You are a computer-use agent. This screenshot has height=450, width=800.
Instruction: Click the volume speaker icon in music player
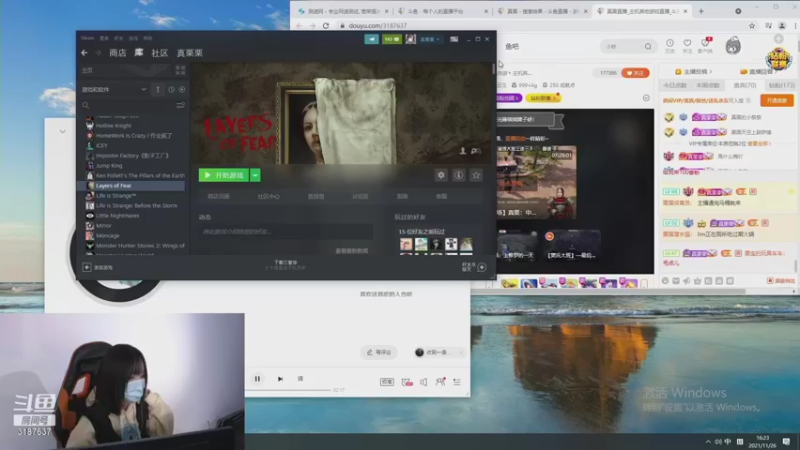(423, 382)
